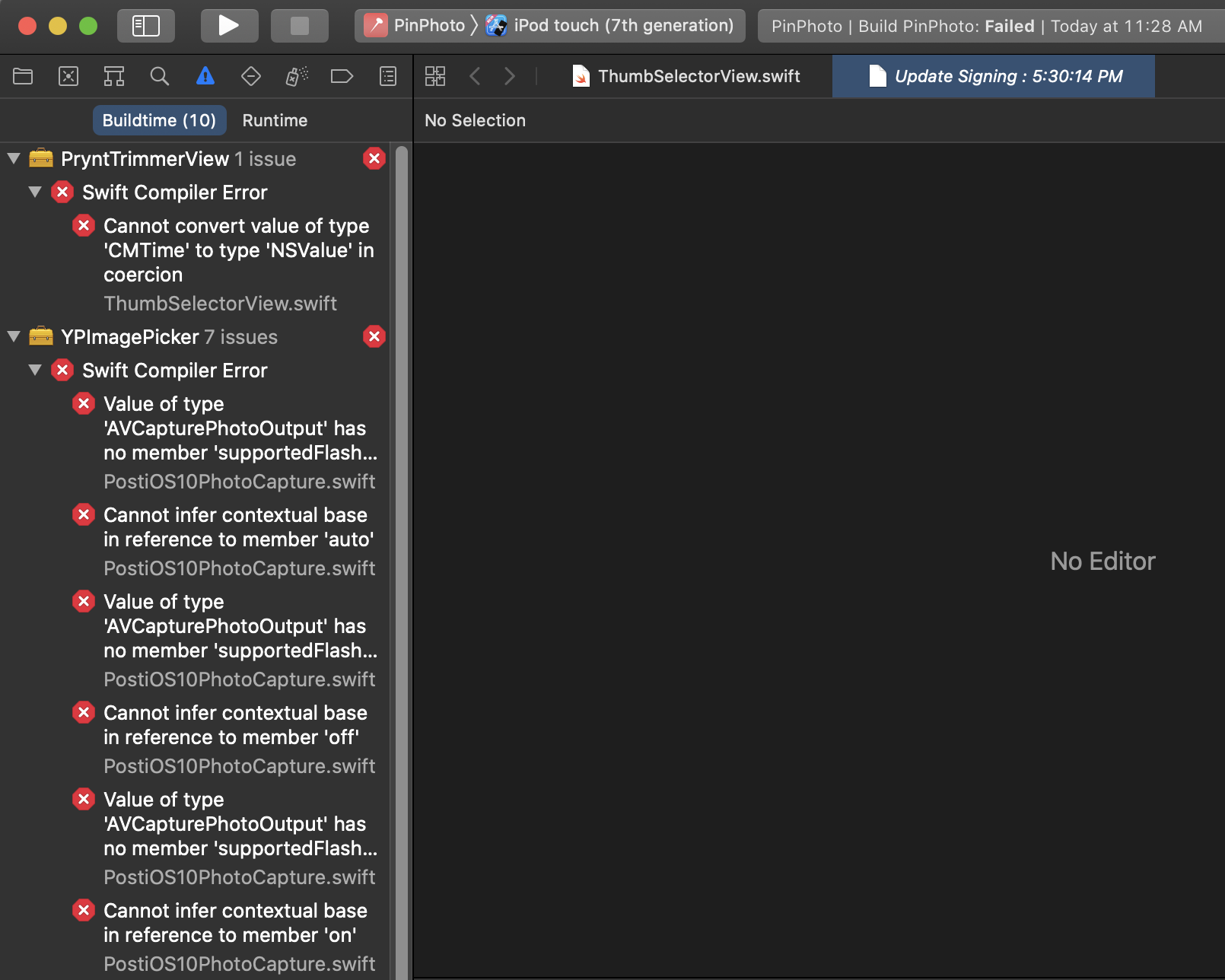Click error icon beside 'auto' member issue

coord(84,515)
